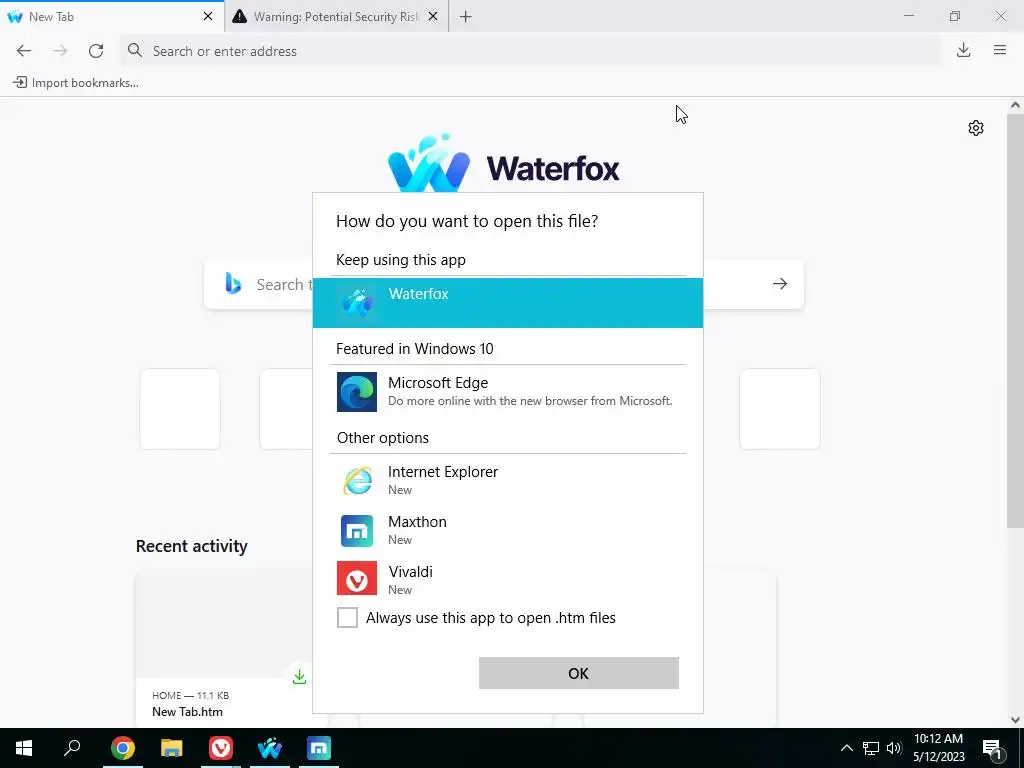The height and width of the screenshot is (768, 1024).
Task: Select Waterfox in the open-with dialog
Action: pyautogui.click(x=508, y=303)
